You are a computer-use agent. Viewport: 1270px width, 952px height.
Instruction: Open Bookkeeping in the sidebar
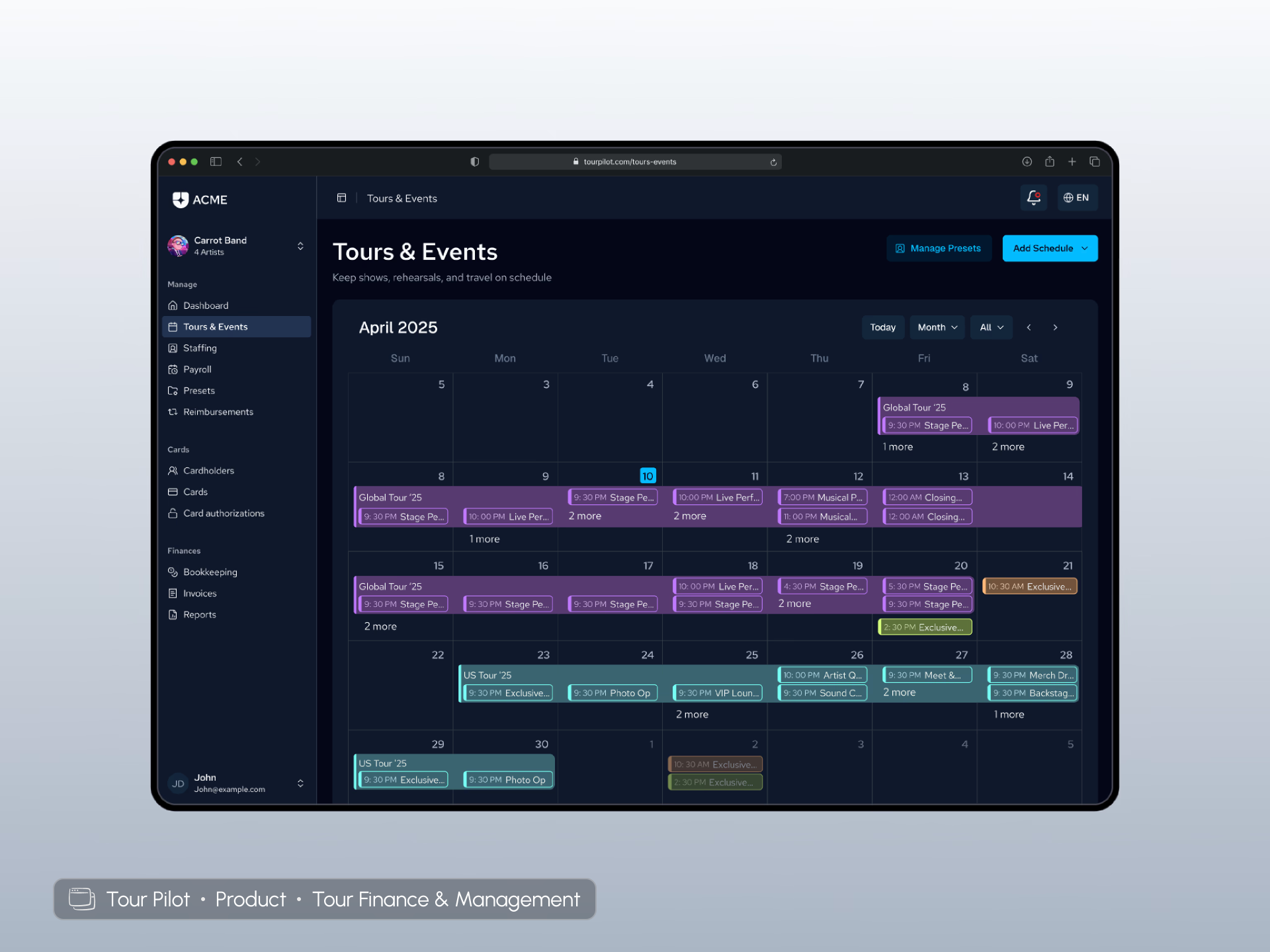pyautogui.click(x=210, y=572)
